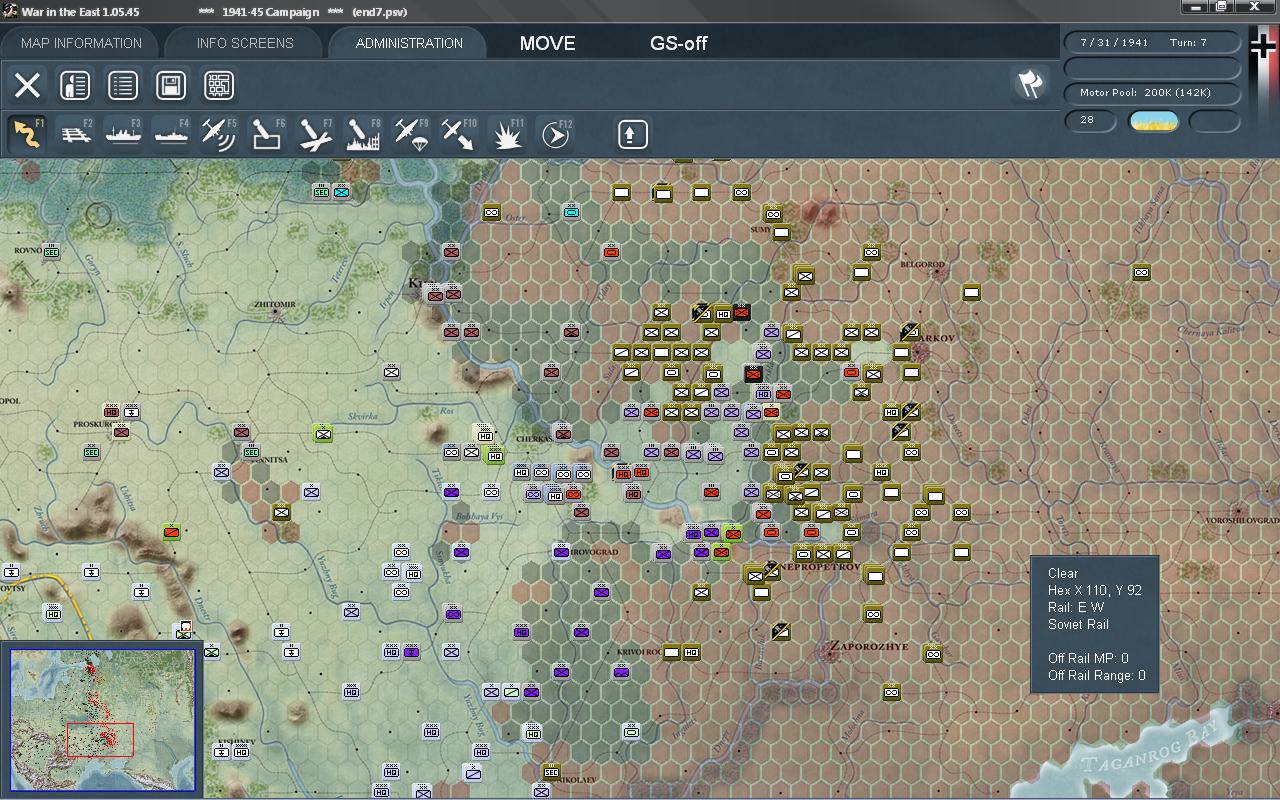
Task: Open the brick-pattern grid icon
Action: (219, 85)
